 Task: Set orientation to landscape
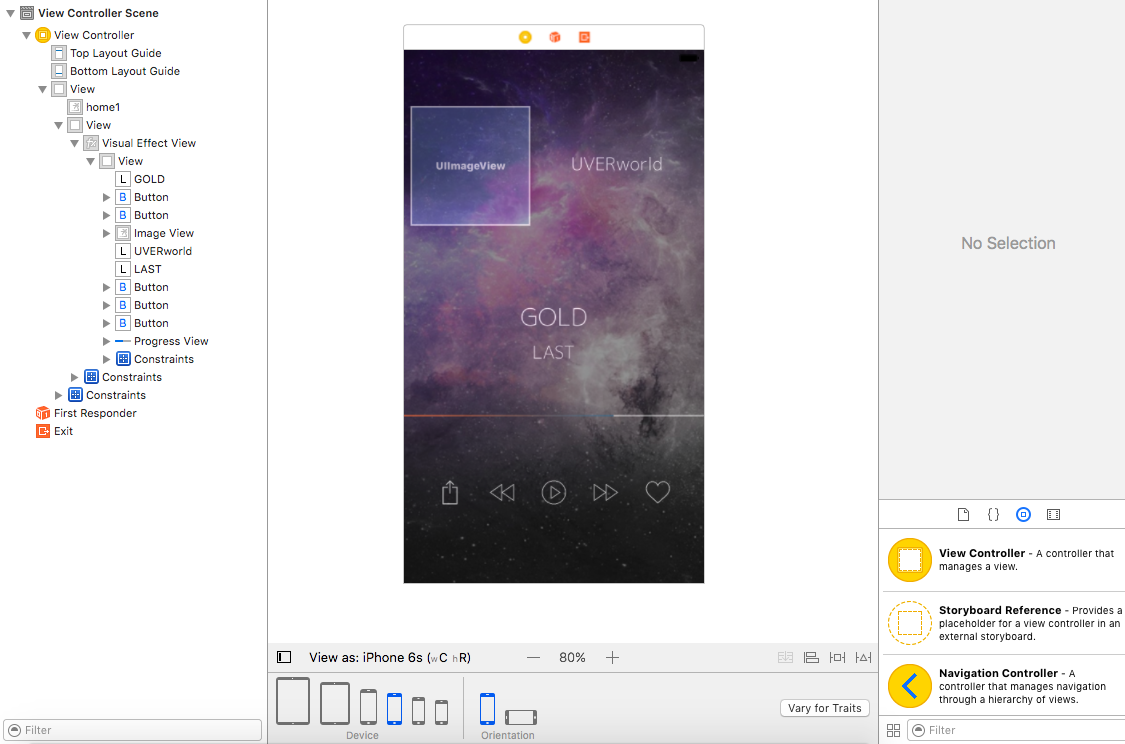click(521, 717)
